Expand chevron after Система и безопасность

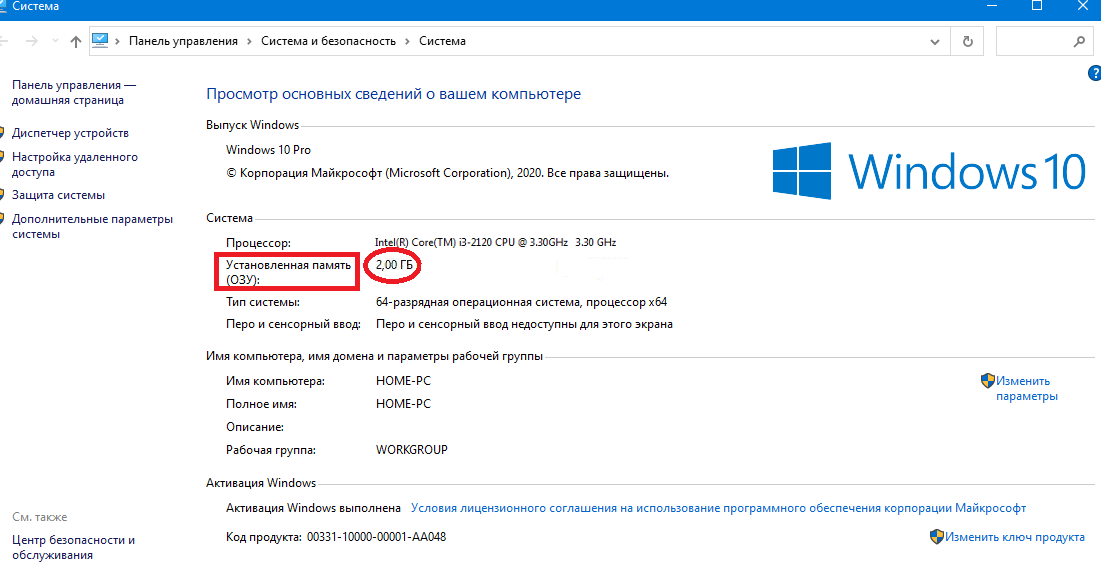(408, 42)
